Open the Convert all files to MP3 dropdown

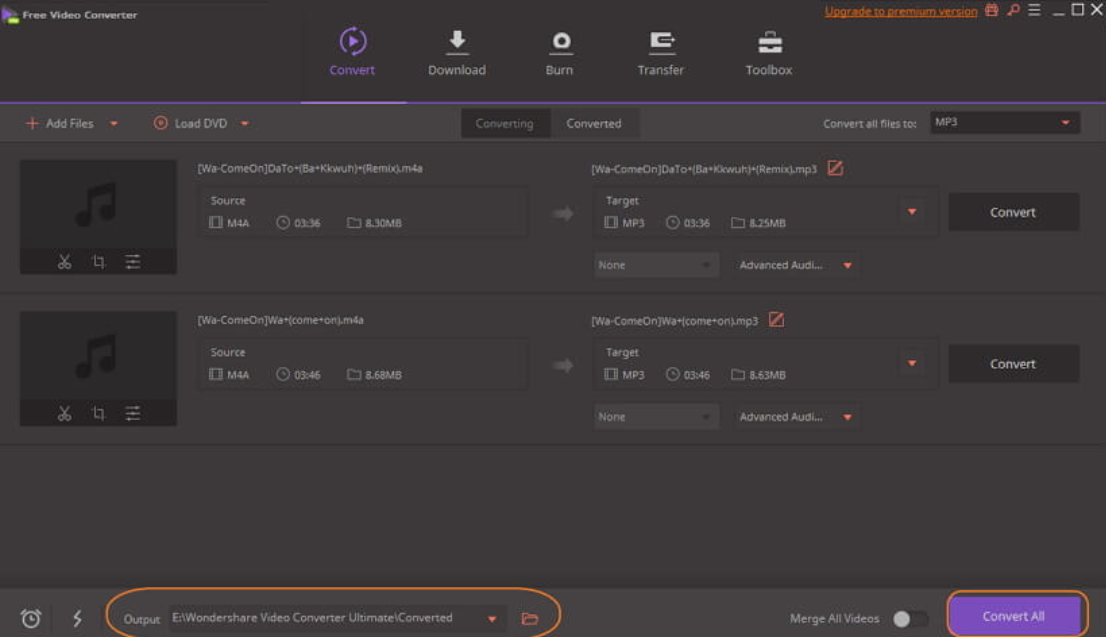pos(1003,123)
